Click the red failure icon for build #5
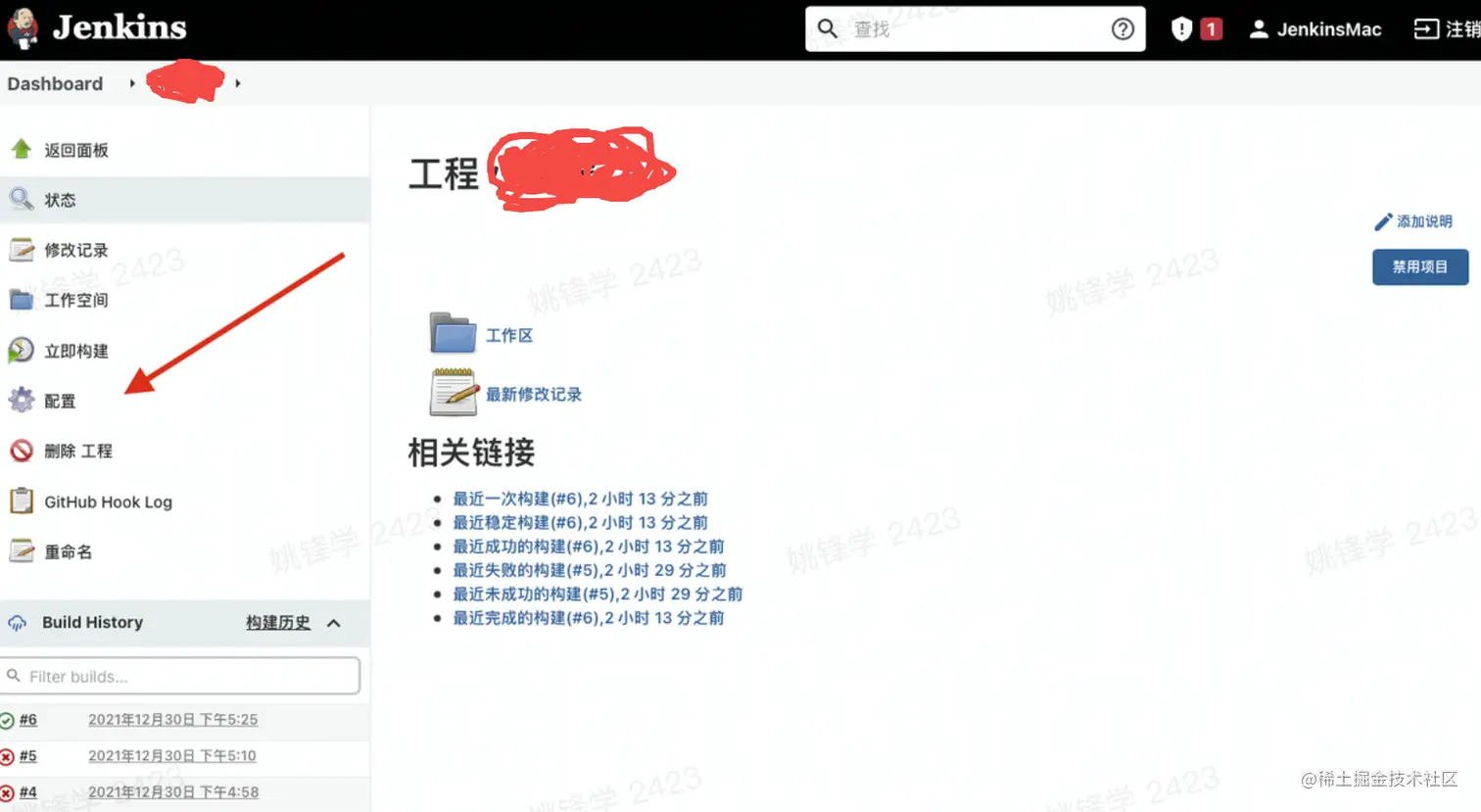 tap(7, 757)
